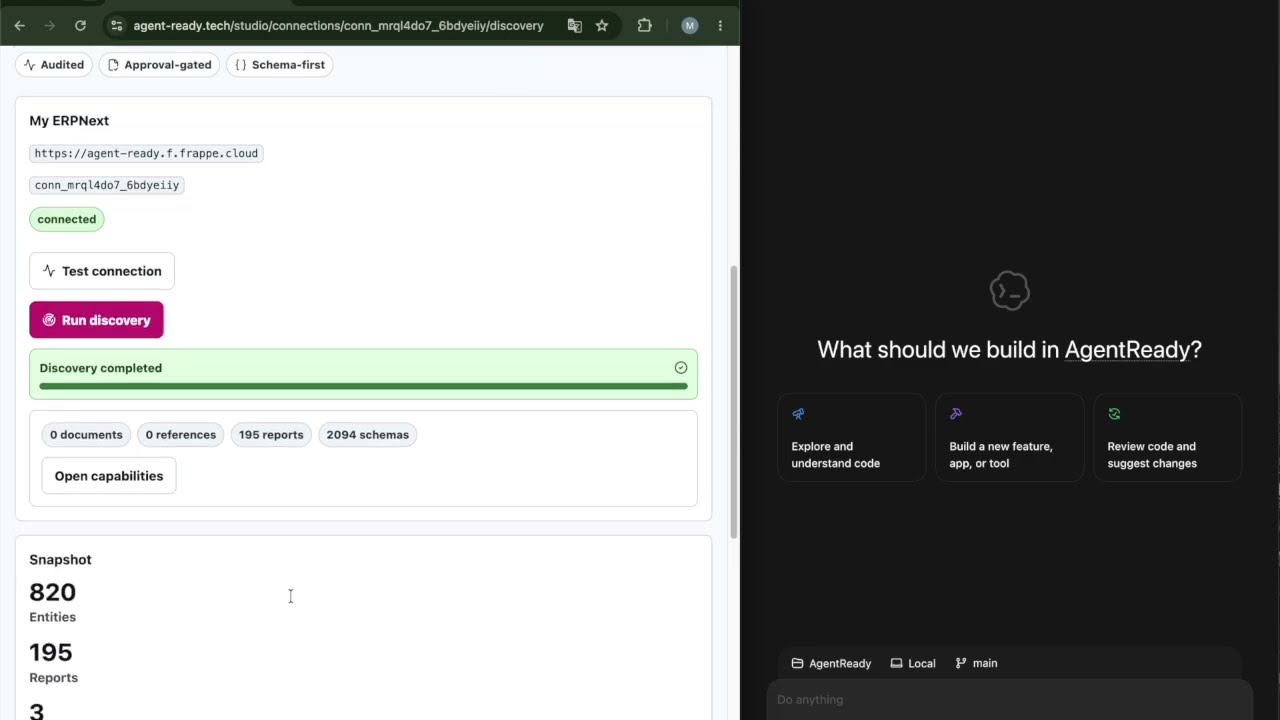Click the hammer icon on the Build card
1280x720 pixels.
click(x=956, y=414)
